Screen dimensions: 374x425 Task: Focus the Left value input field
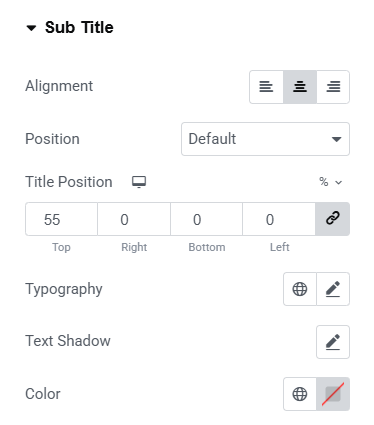pyautogui.click(x=279, y=219)
